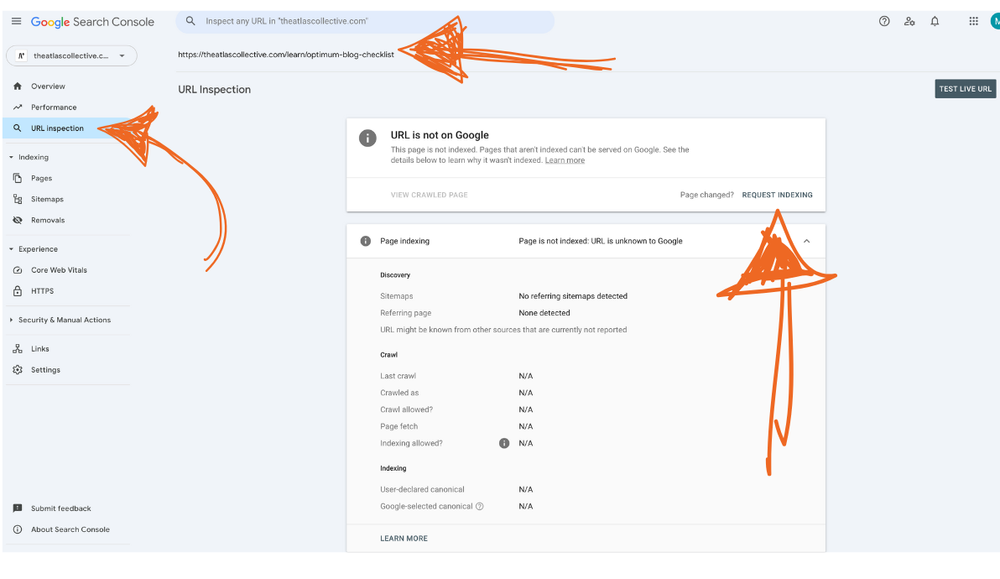The image size is (1000, 579).
Task: Click the Pages document icon
Action: pyautogui.click(x=17, y=178)
